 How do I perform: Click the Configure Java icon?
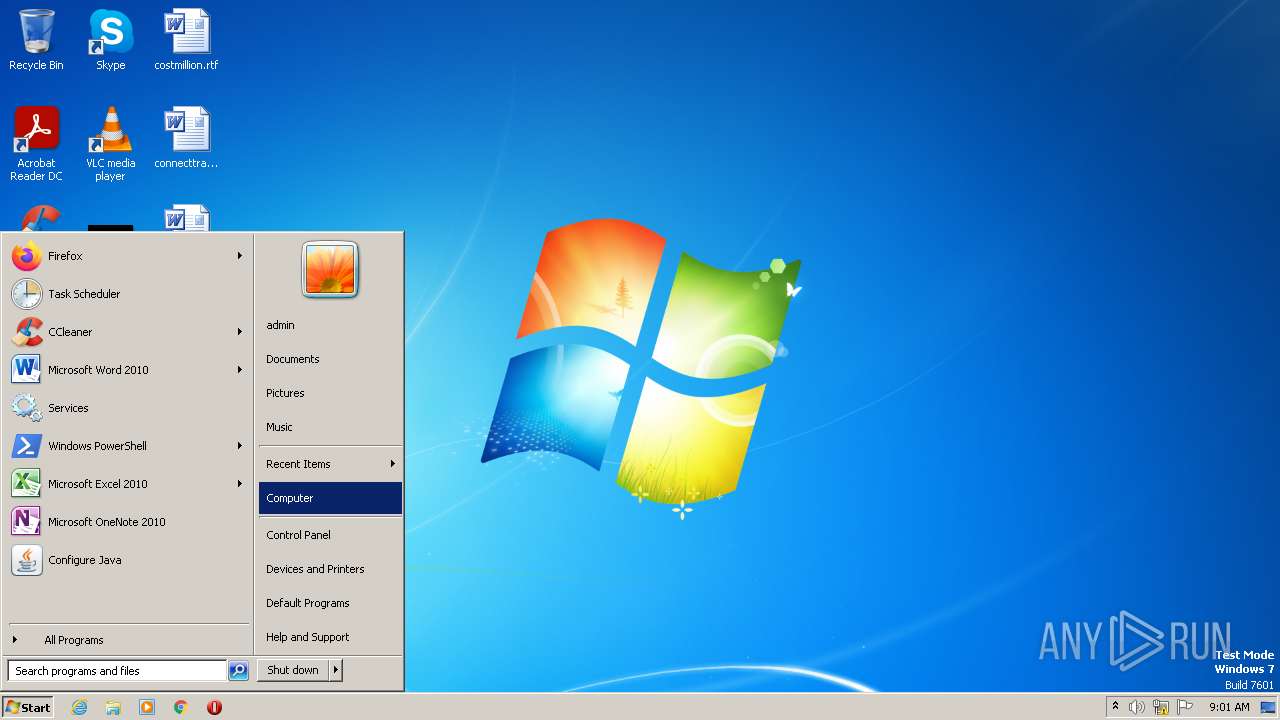pos(27,560)
